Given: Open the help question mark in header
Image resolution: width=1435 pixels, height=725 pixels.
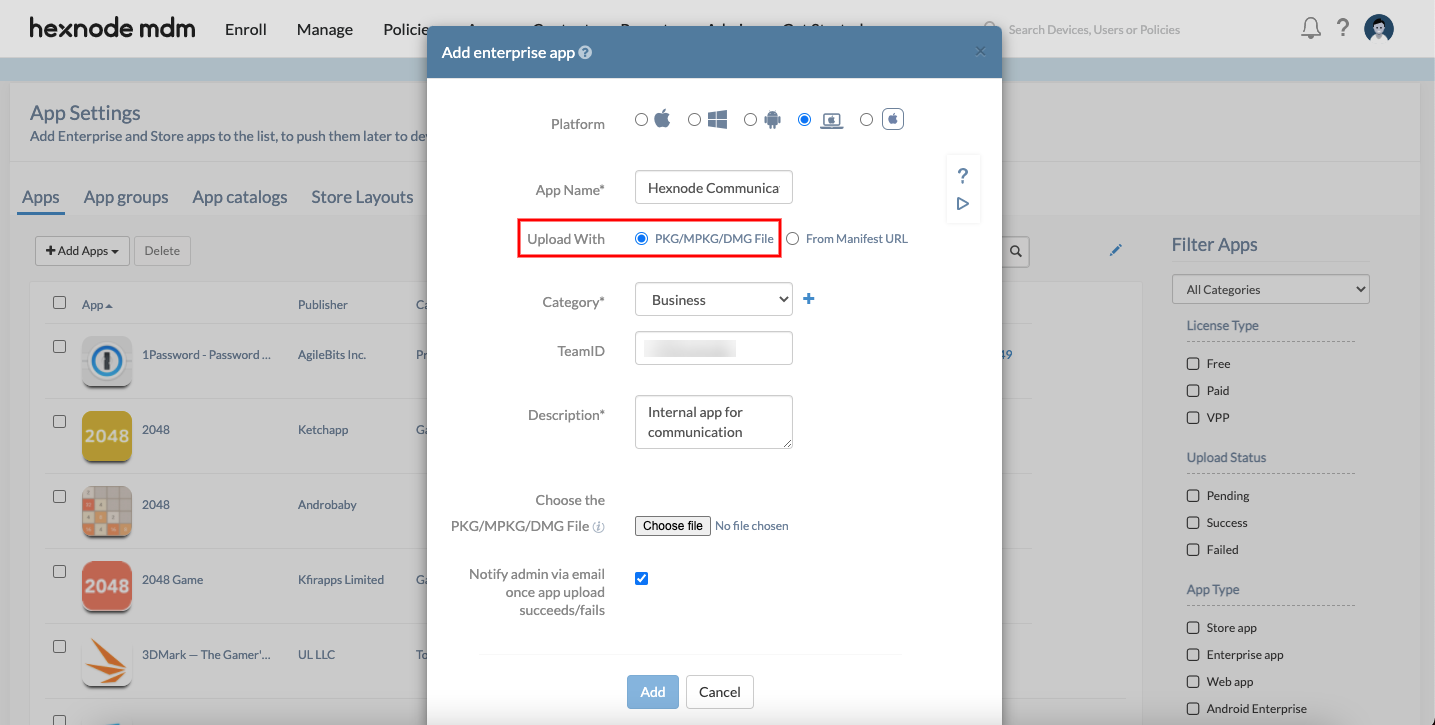Looking at the screenshot, I should tap(1343, 28).
